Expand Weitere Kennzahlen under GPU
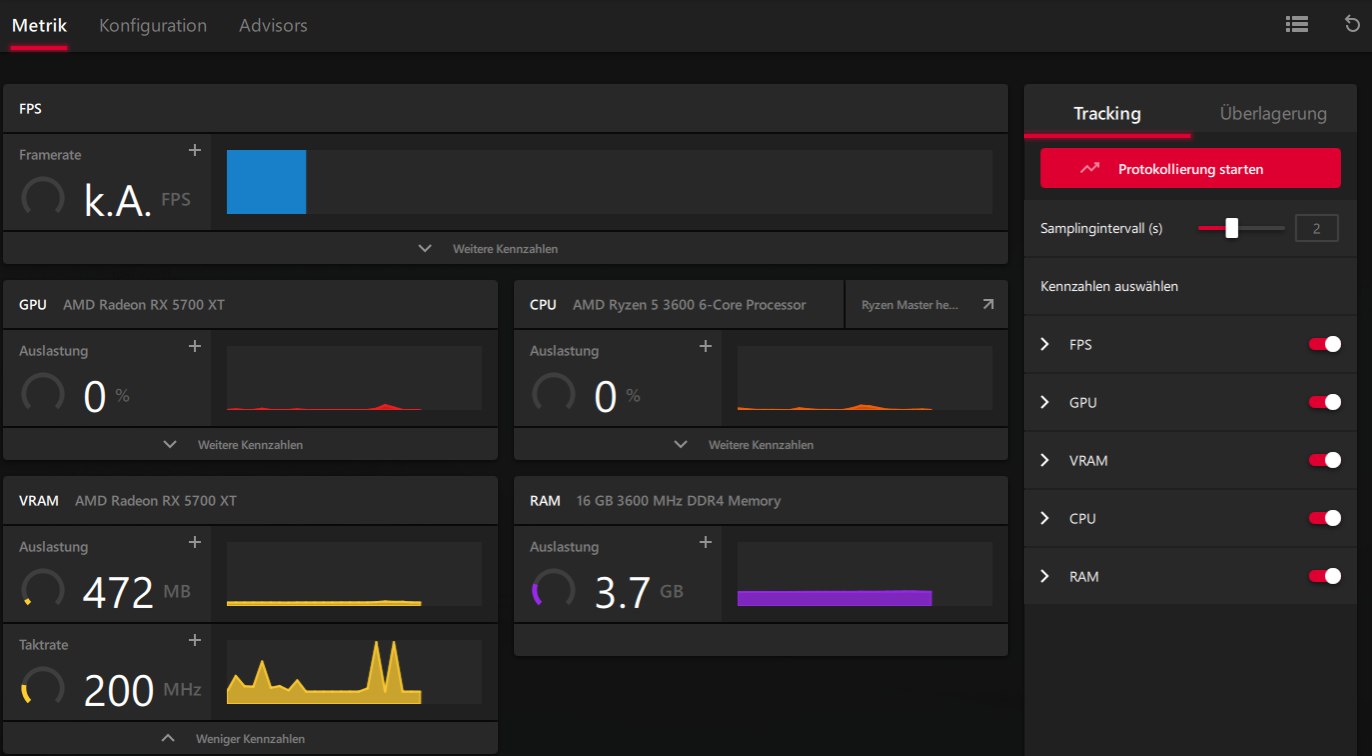The image size is (1372, 756). tap(250, 444)
